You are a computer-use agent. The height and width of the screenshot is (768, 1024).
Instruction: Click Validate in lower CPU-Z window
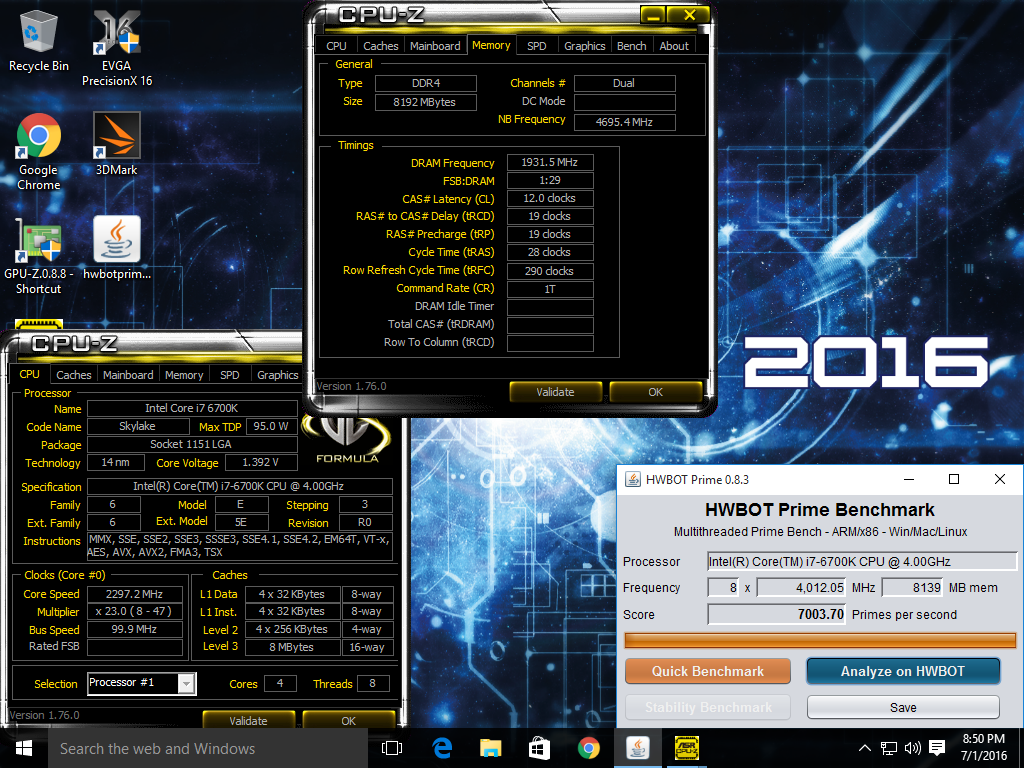tap(248, 720)
